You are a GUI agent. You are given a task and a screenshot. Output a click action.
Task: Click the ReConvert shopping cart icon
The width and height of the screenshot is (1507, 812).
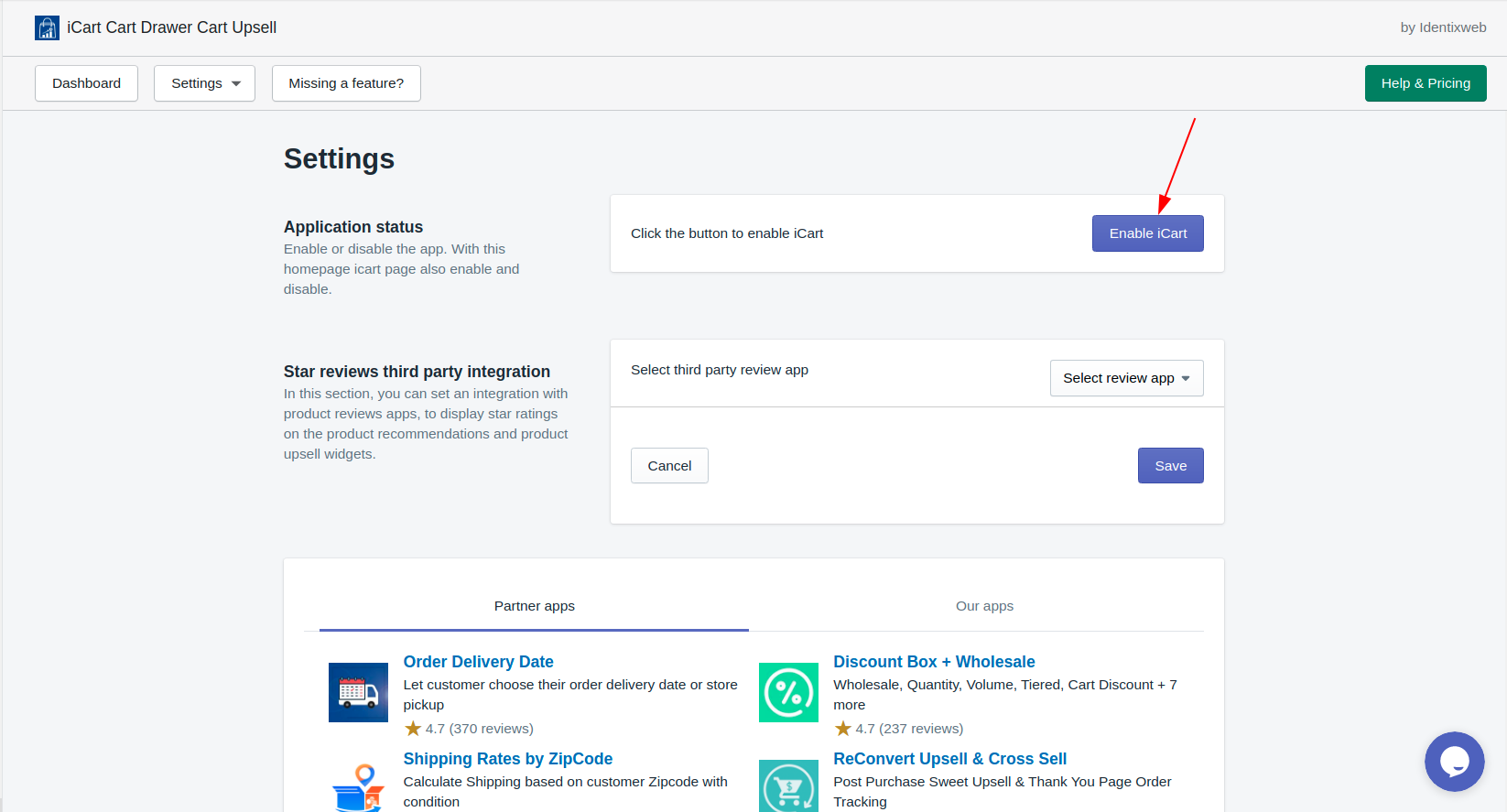click(x=788, y=787)
